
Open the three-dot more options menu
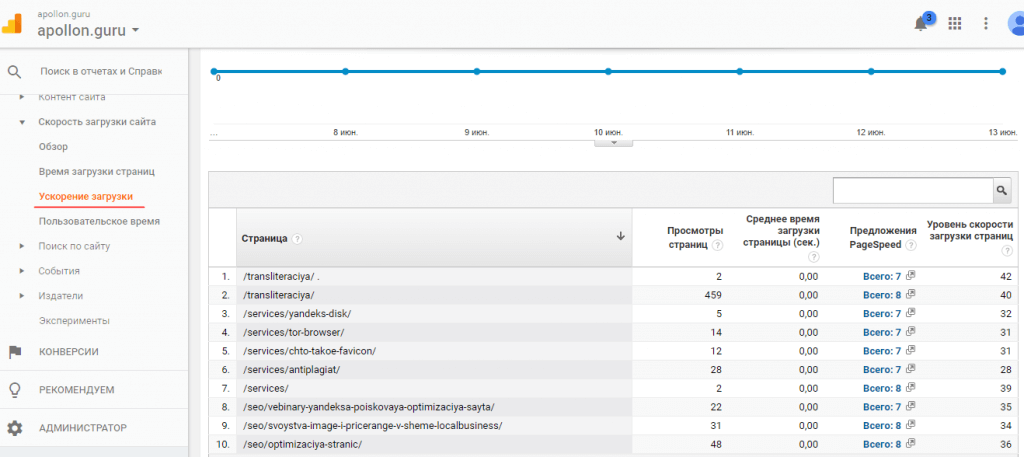[986, 24]
